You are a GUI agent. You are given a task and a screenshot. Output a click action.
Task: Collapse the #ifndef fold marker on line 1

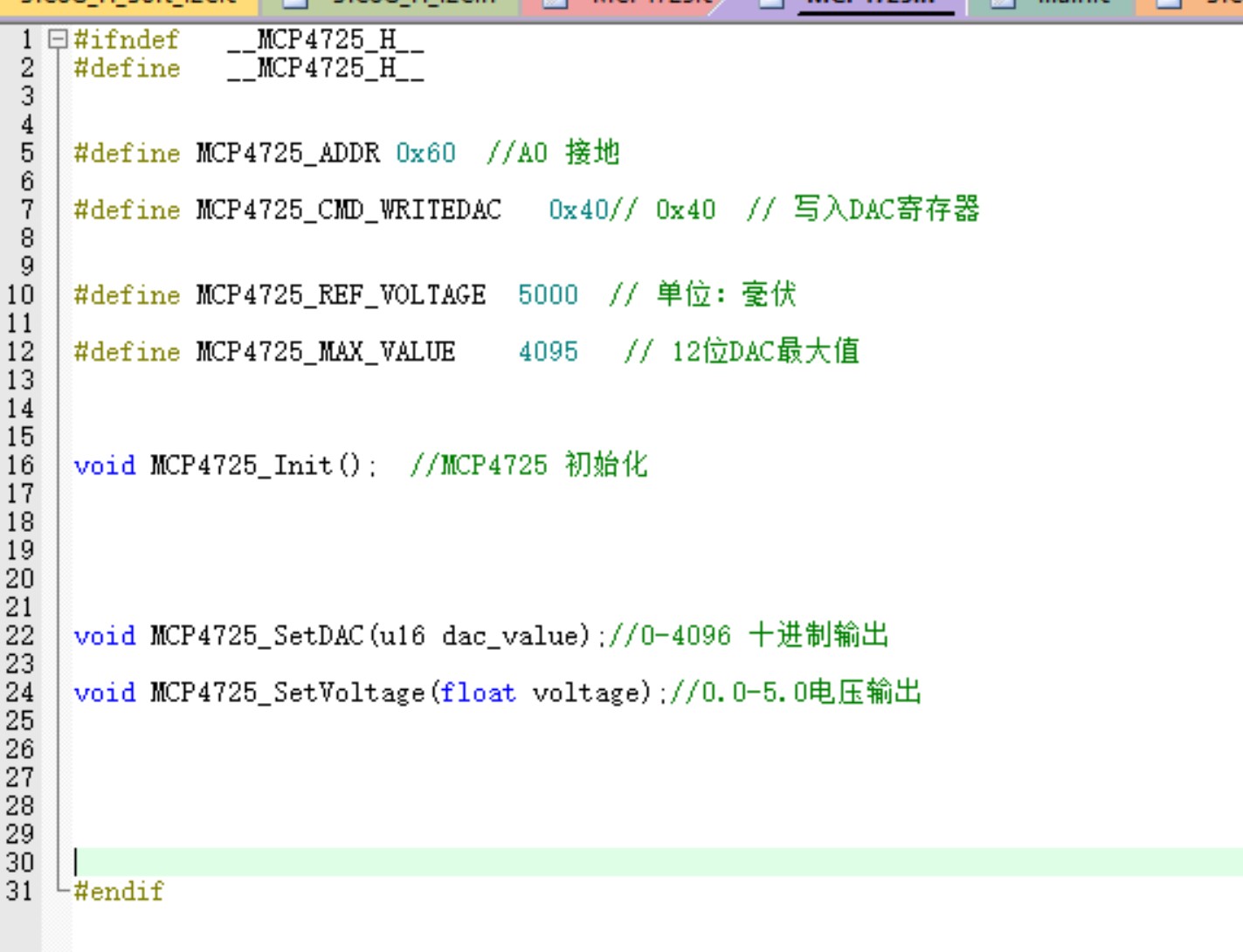tap(58, 39)
